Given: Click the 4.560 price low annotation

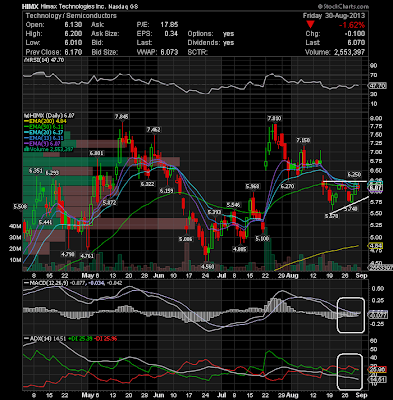Looking at the screenshot, I should tap(208, 267).
